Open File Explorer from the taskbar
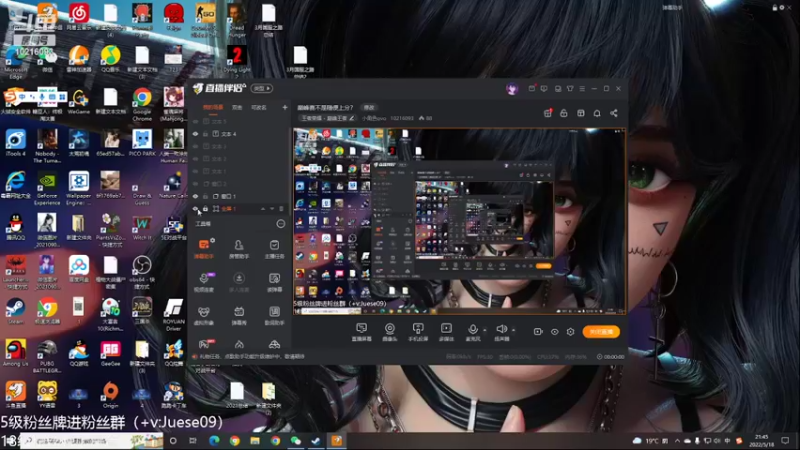Screen dimensions: 800x450 pyautogui.click(x=255, y=440)
